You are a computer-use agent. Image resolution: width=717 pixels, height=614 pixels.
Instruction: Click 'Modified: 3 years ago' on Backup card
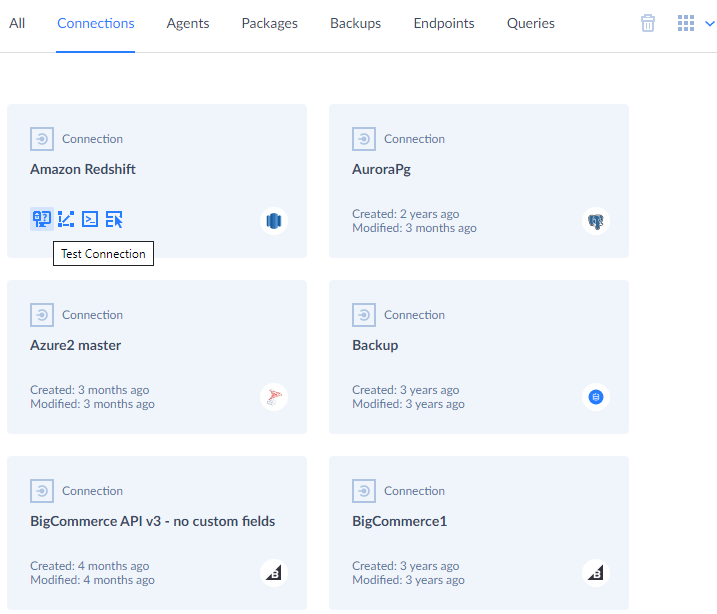(408, 404)
